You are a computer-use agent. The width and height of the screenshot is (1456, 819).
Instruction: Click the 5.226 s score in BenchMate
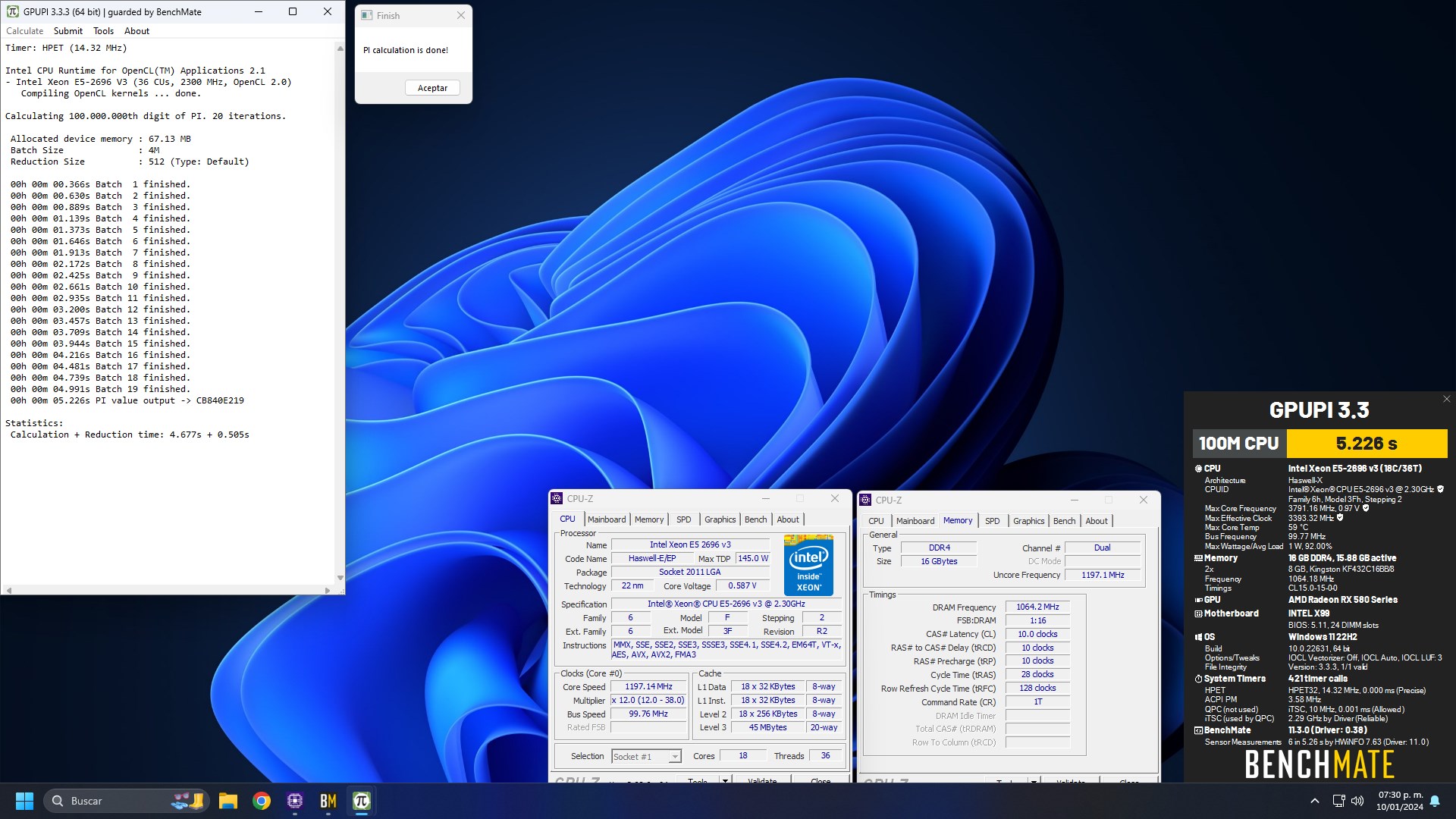[x=1367, y=444]
